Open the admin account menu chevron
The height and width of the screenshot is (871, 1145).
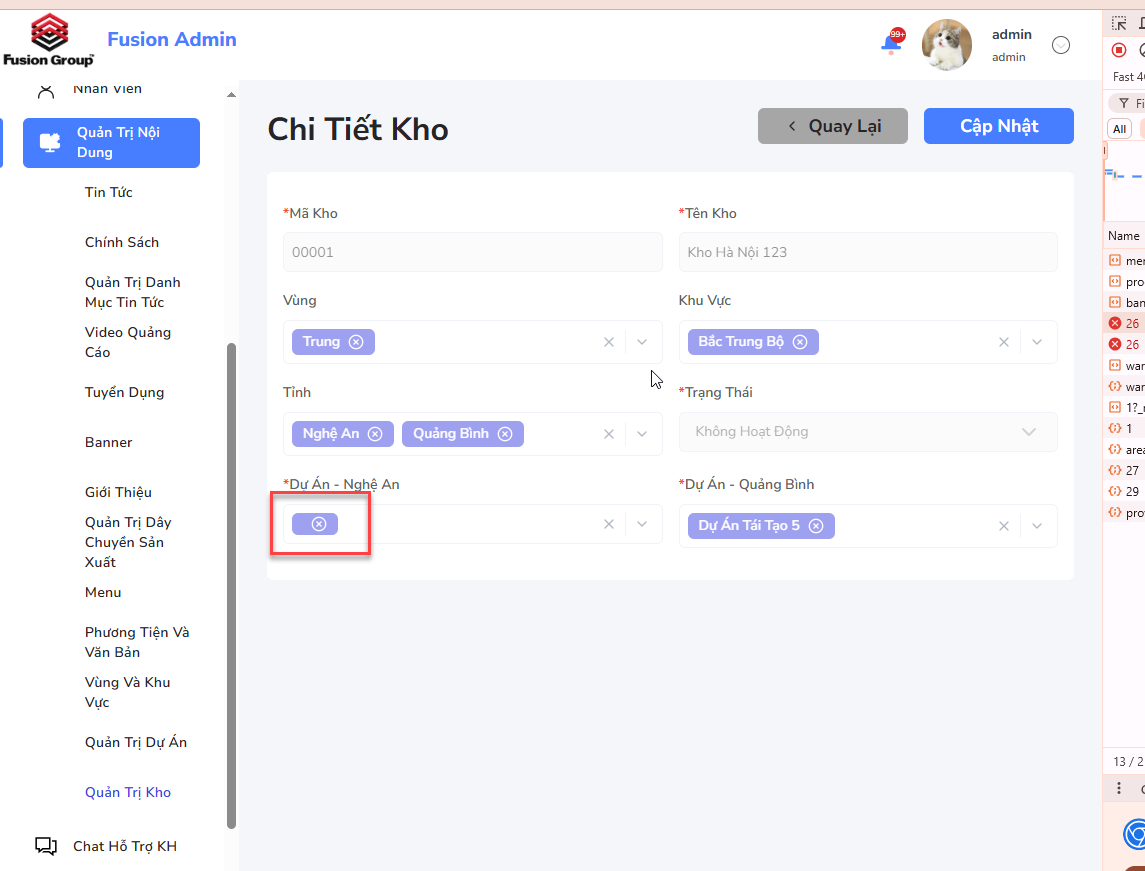tap(1060, 45)
